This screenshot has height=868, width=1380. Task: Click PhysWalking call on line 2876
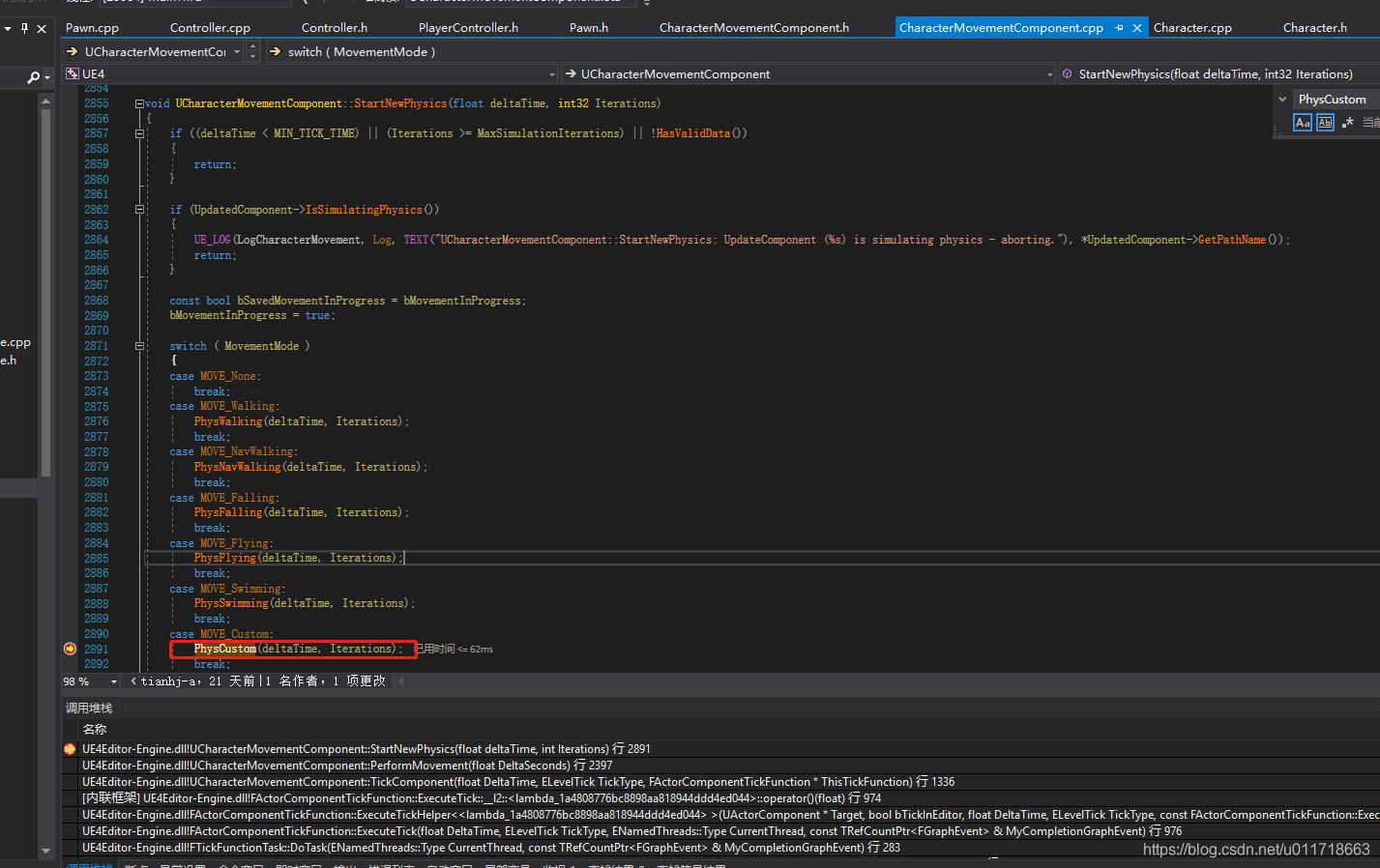point(228,421)
